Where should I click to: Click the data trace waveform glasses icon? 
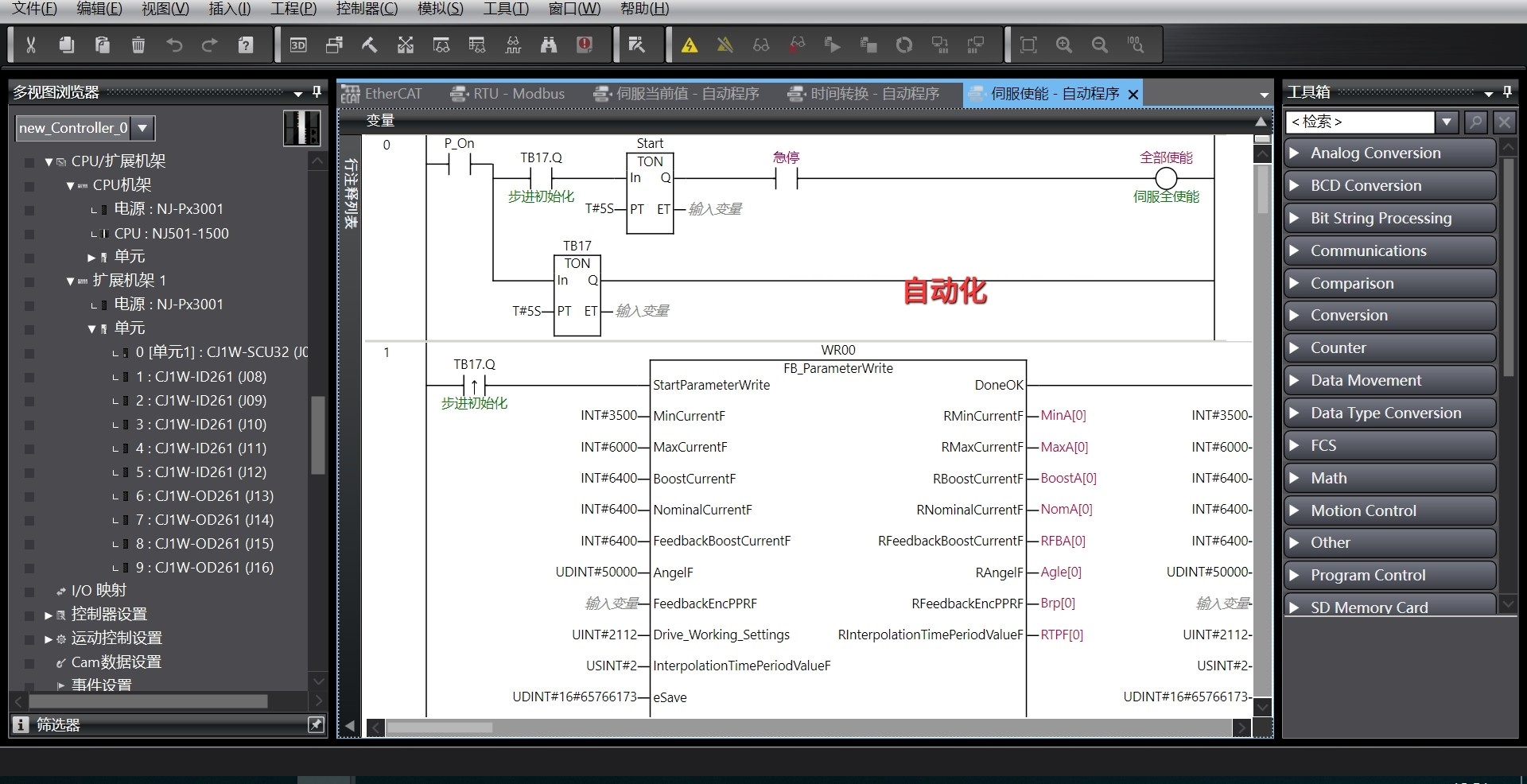click(x=513, y=45)
